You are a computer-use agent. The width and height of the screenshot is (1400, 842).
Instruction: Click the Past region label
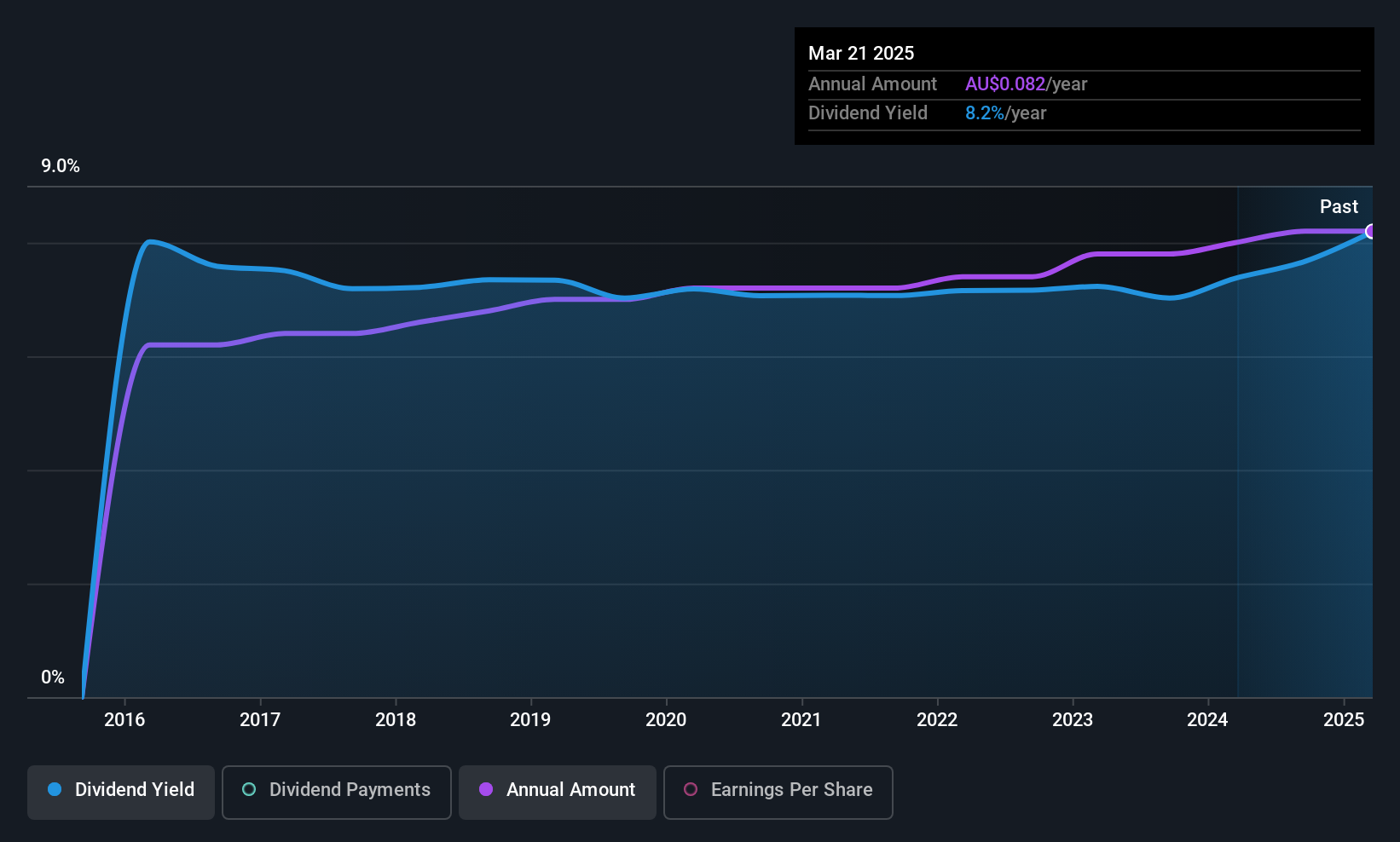pos(1339,206)
